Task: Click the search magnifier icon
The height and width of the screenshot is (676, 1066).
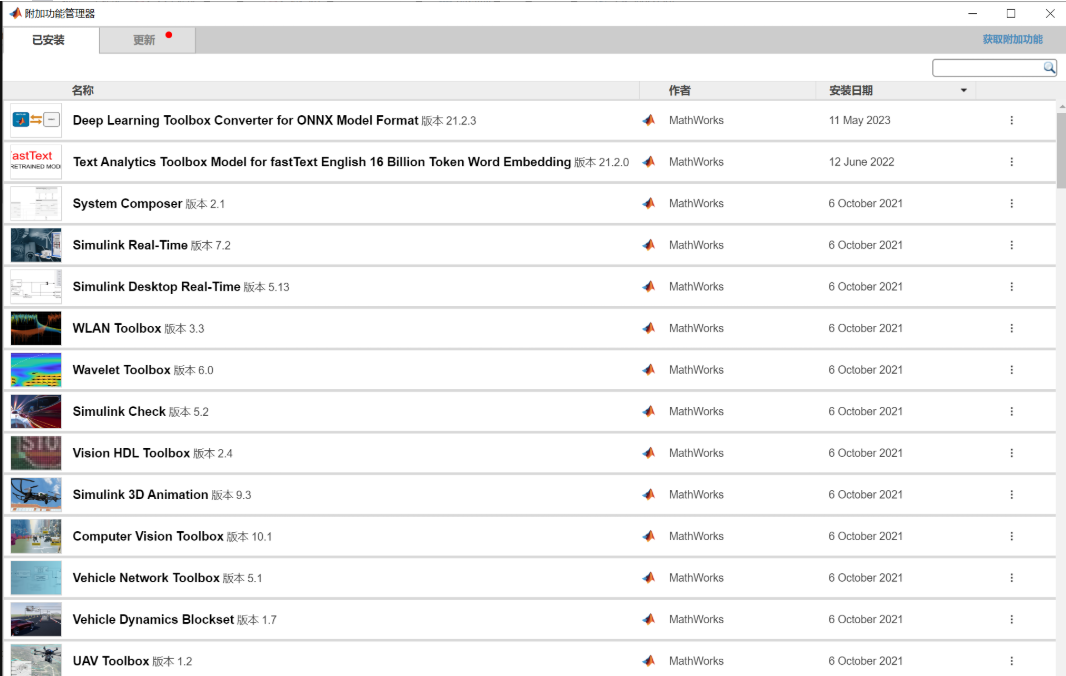Action: [x=1048, y=67]
